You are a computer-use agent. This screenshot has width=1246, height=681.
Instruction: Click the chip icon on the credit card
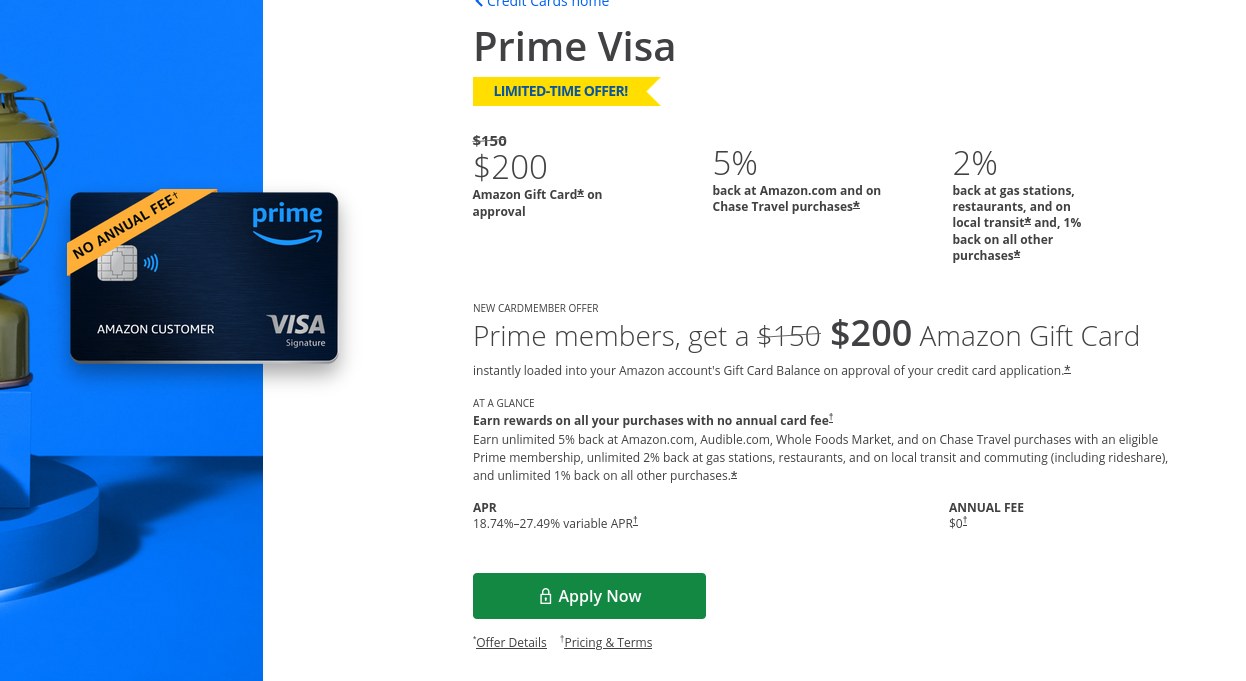117,264
